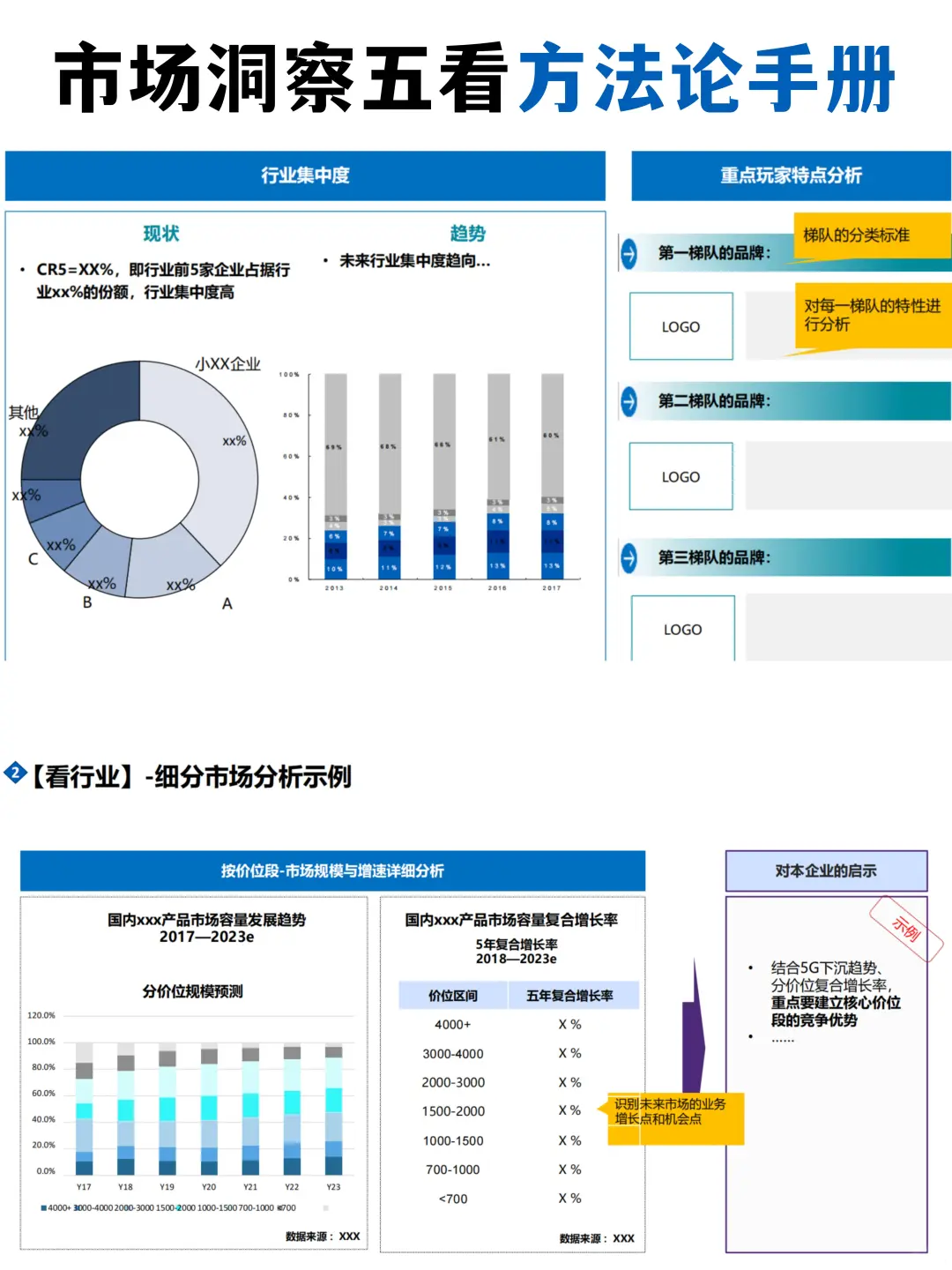Viewport: 952px width, 1270px height.
Task: Click the 2015 stacked bar
Action: coord(444,476)
